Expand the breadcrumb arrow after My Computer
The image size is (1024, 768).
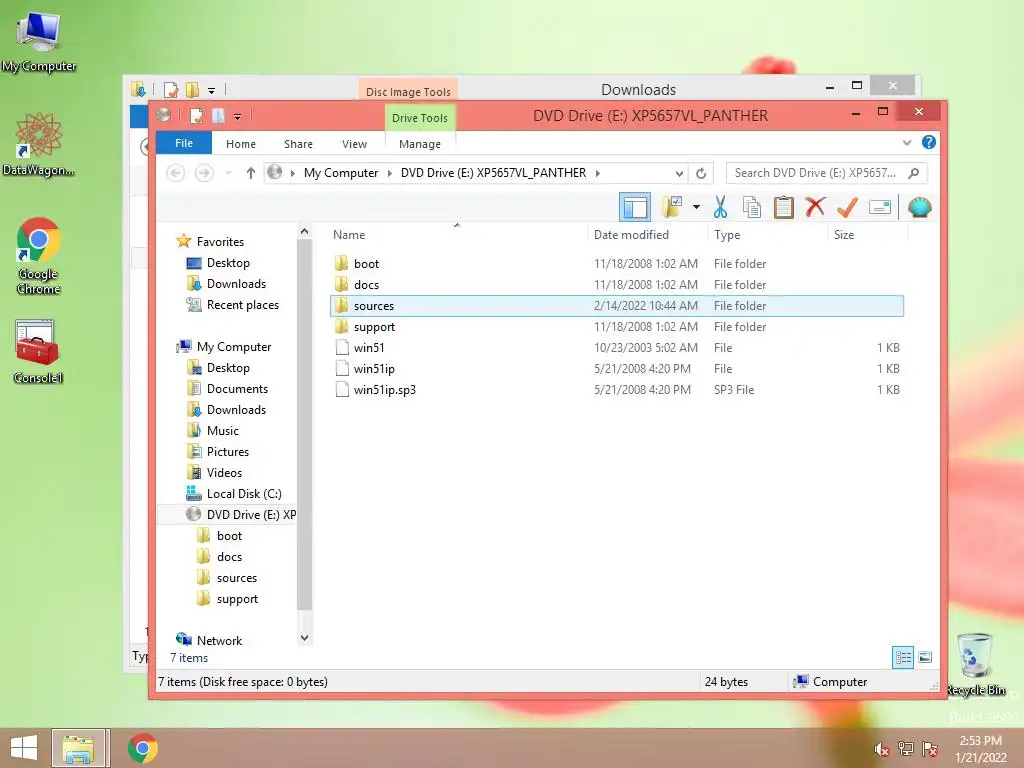point(390,173)
